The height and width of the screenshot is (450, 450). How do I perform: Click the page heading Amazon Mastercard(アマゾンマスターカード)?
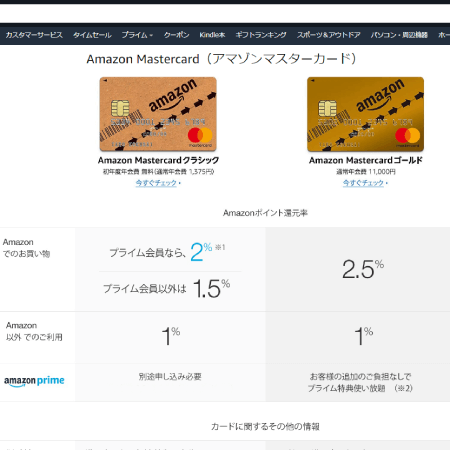tap(221, 59)
